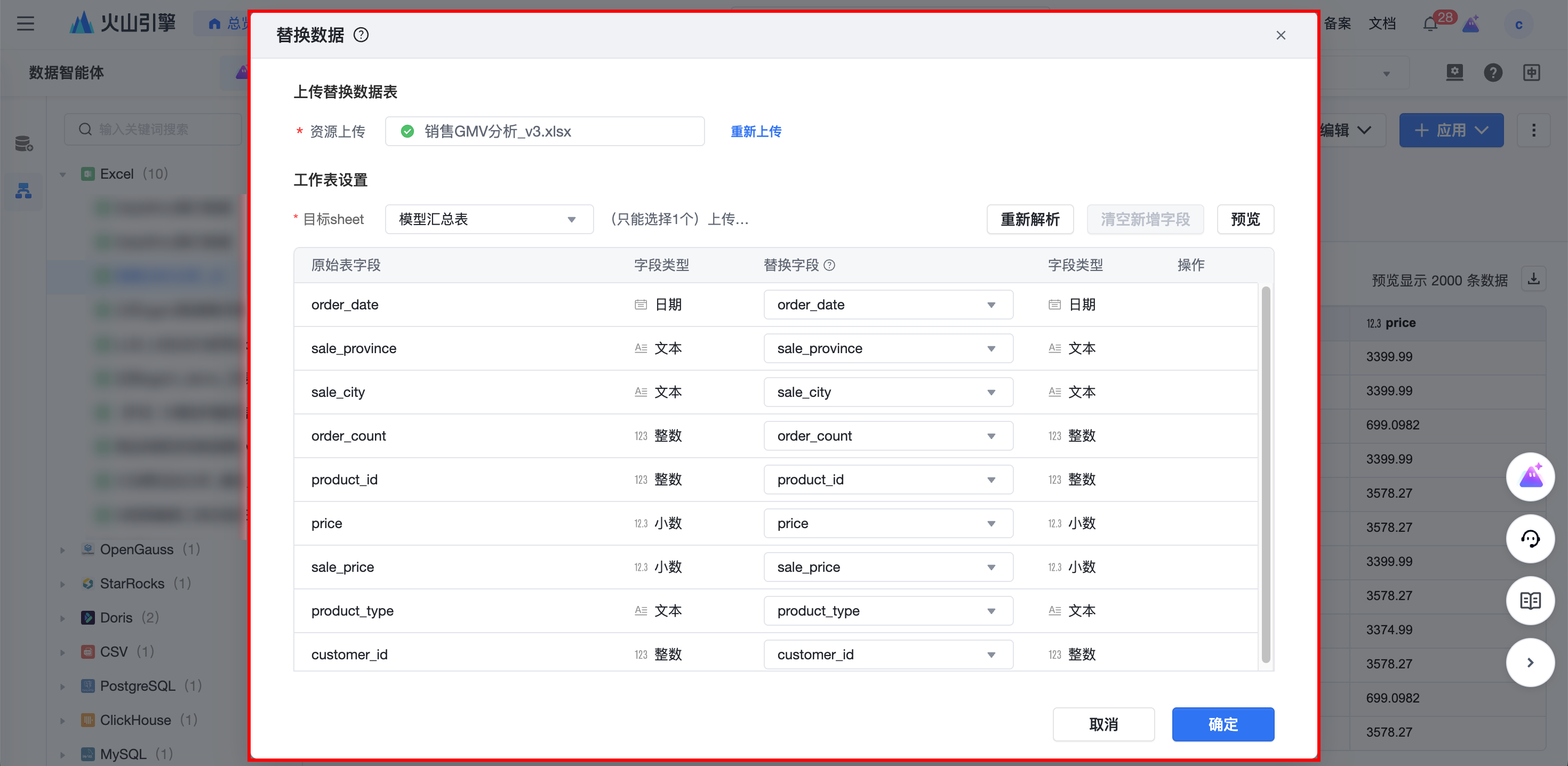Screen dimensions: 1568x766
Task: Open the sale_price replacement field dropdown
Action: tap(887, 567)
